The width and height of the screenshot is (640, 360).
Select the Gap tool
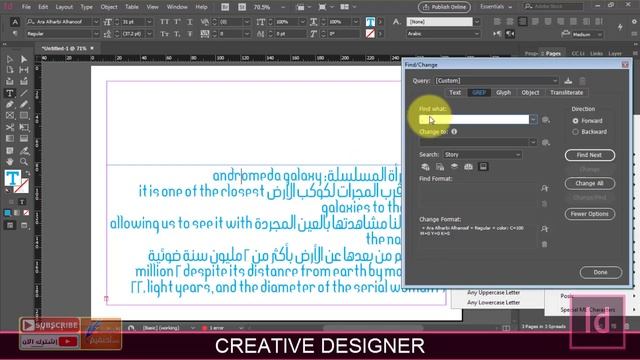click(x=24, y=70)
